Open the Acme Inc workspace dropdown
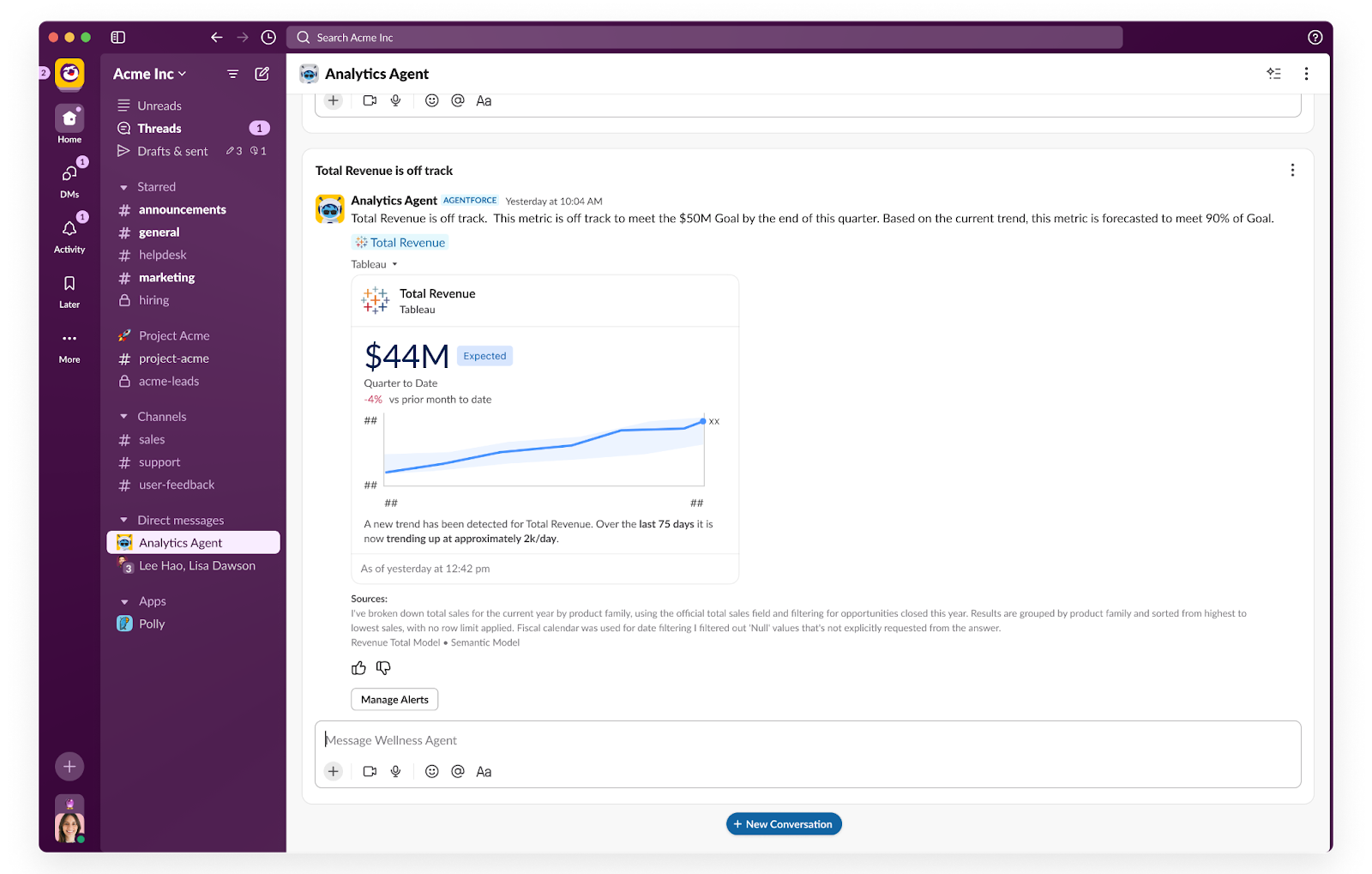Screen dimensions: 1372x874 coord(149,74)
